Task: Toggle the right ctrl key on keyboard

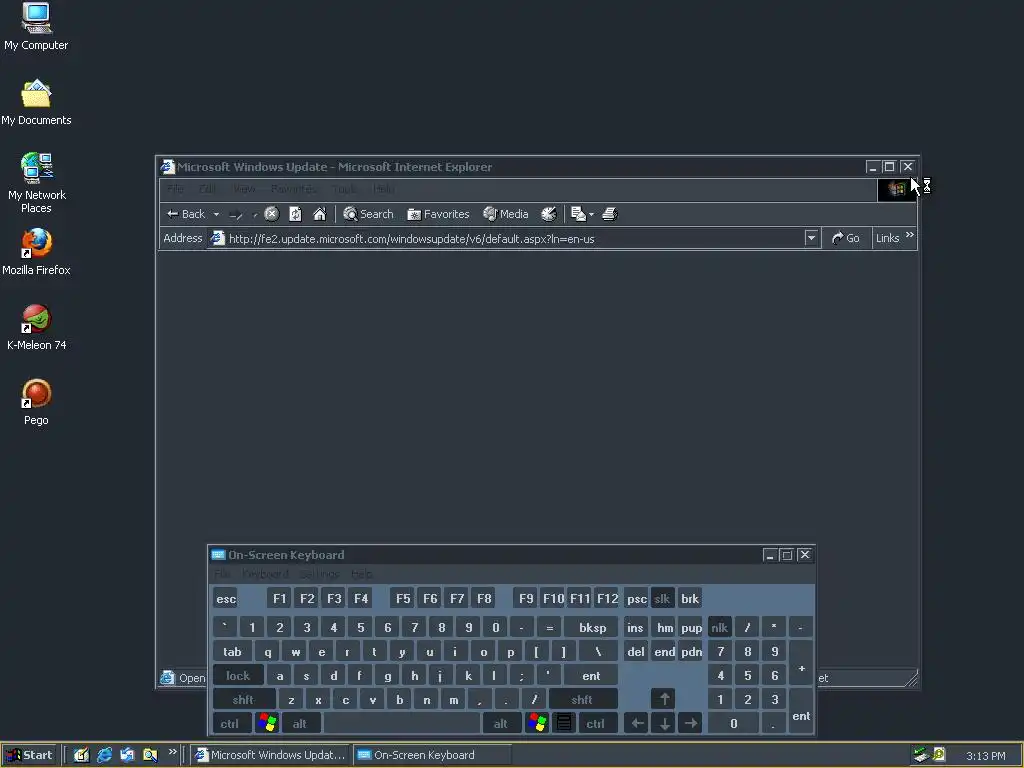Action: click(x=597, y=723)
